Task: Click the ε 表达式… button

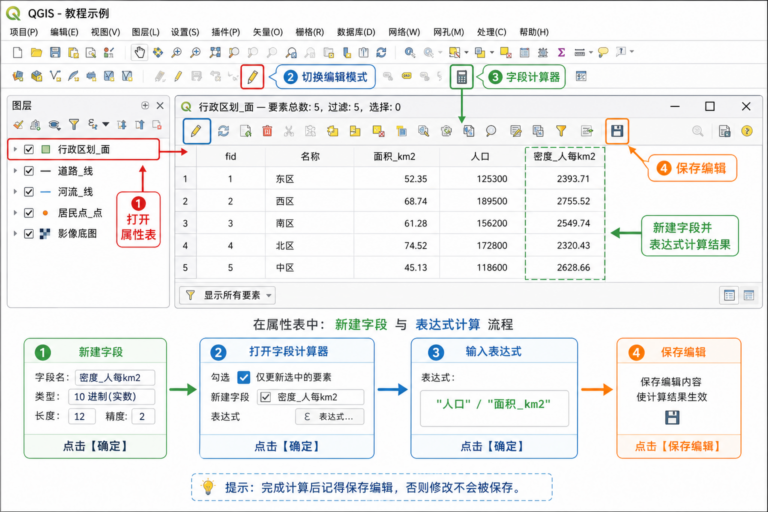Action: (330, 417)
